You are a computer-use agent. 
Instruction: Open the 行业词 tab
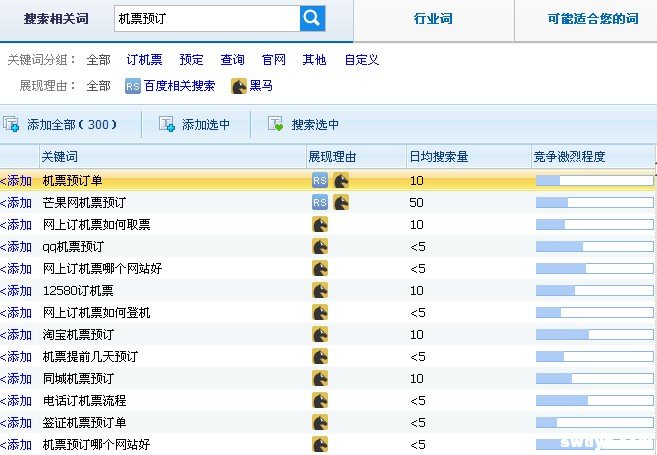[433, 19]
